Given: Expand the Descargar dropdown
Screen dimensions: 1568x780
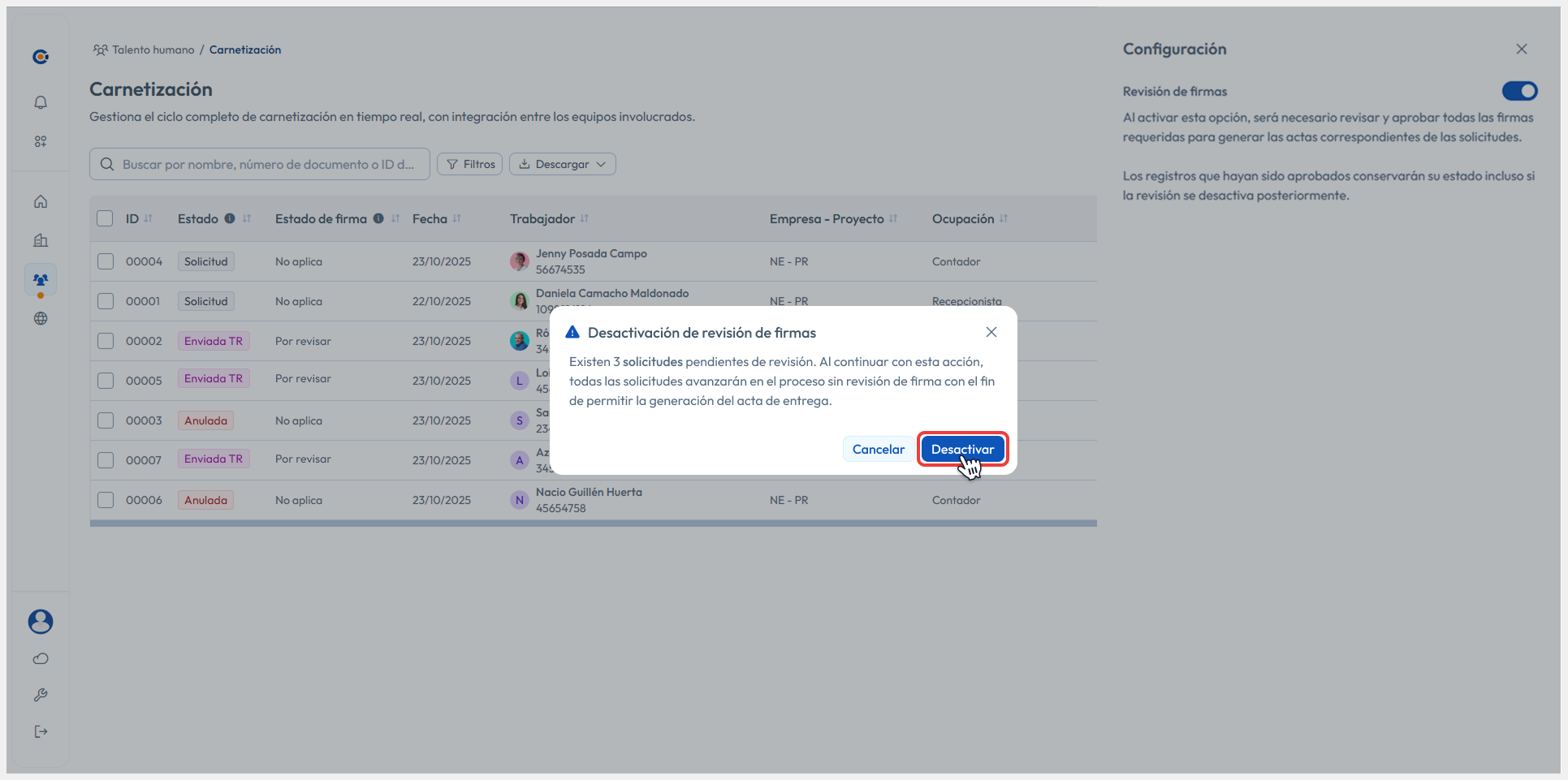Looking at the screenshot, I should (x=562, y=164).
